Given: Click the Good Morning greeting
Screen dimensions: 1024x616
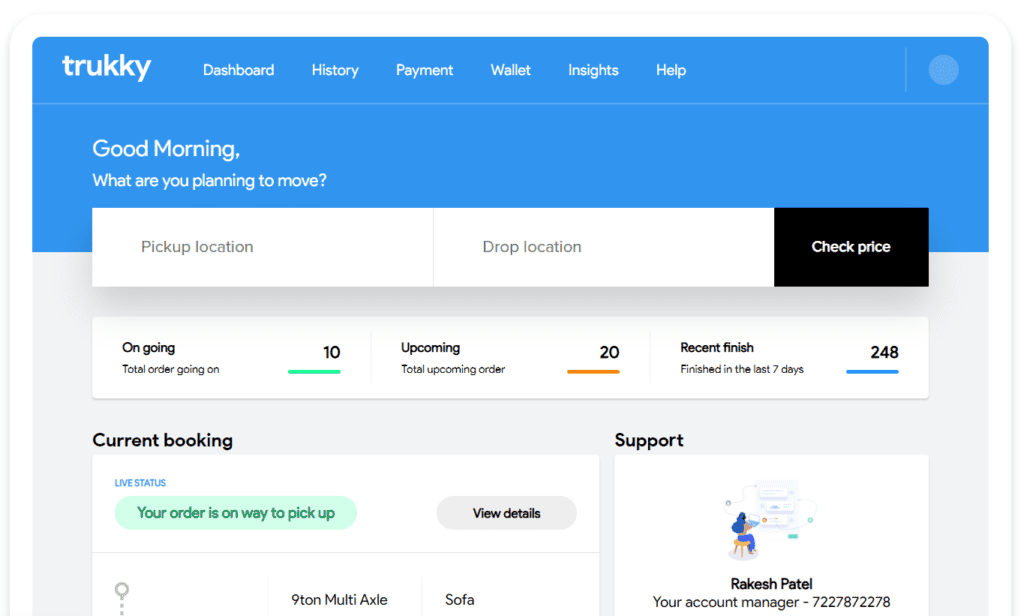Looking at the screenshot, I should click(x=166, y=149).
